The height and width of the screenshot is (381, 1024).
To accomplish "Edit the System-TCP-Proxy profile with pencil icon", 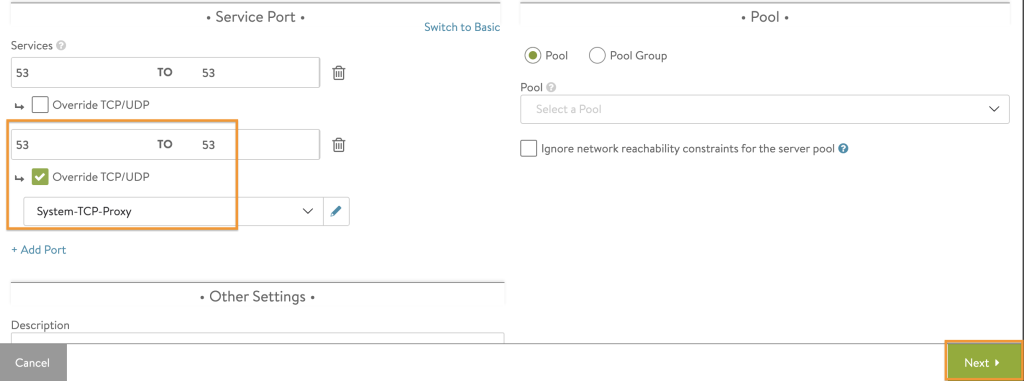I will click(336, 211).
